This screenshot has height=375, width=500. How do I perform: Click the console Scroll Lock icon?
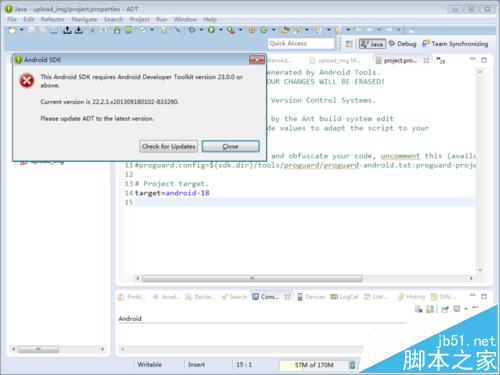[430, 309]
